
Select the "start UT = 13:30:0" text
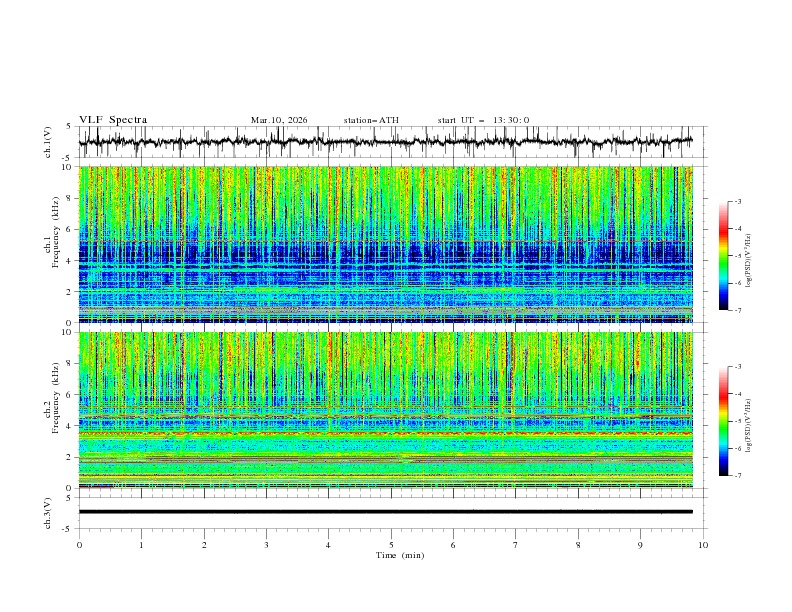tap(483, 120)
